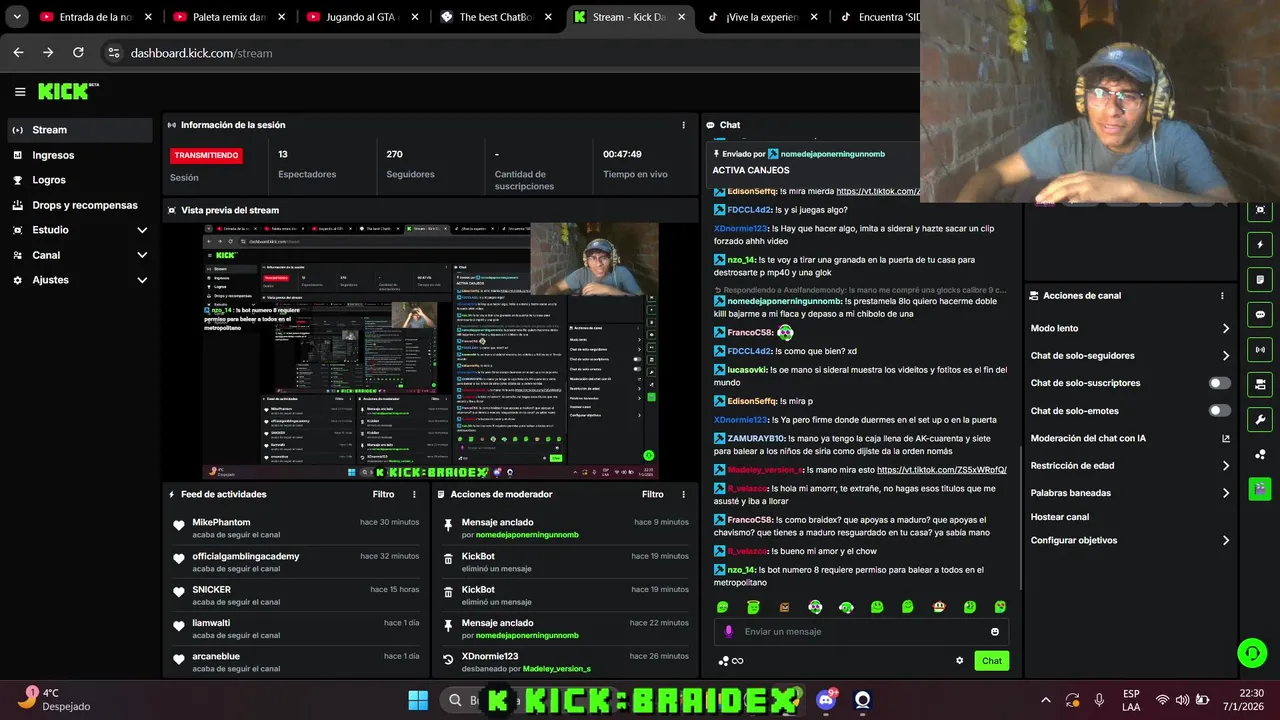This screenshot has width=1280, height=720.
Task: Open Configurar objetivos options
Action: coord(1130,540)
